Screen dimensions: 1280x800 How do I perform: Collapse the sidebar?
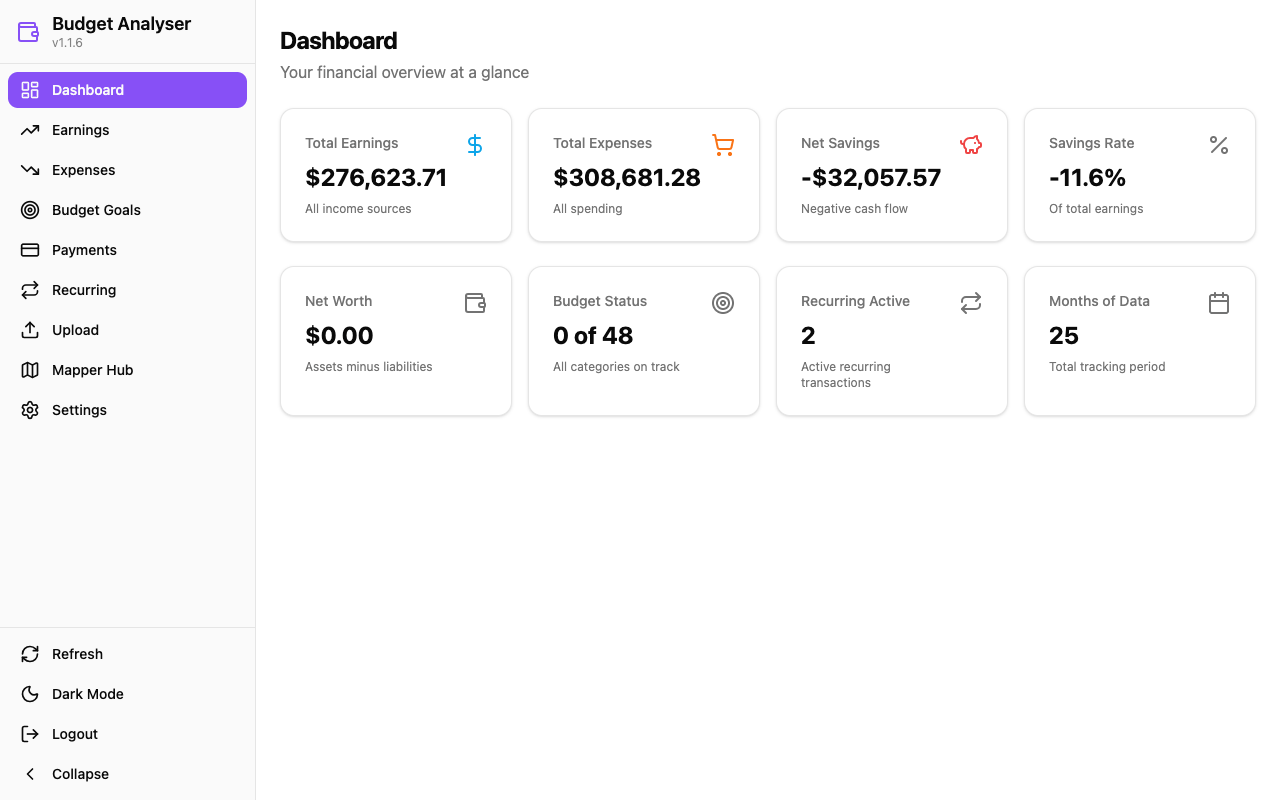click(x=79, y=774)
